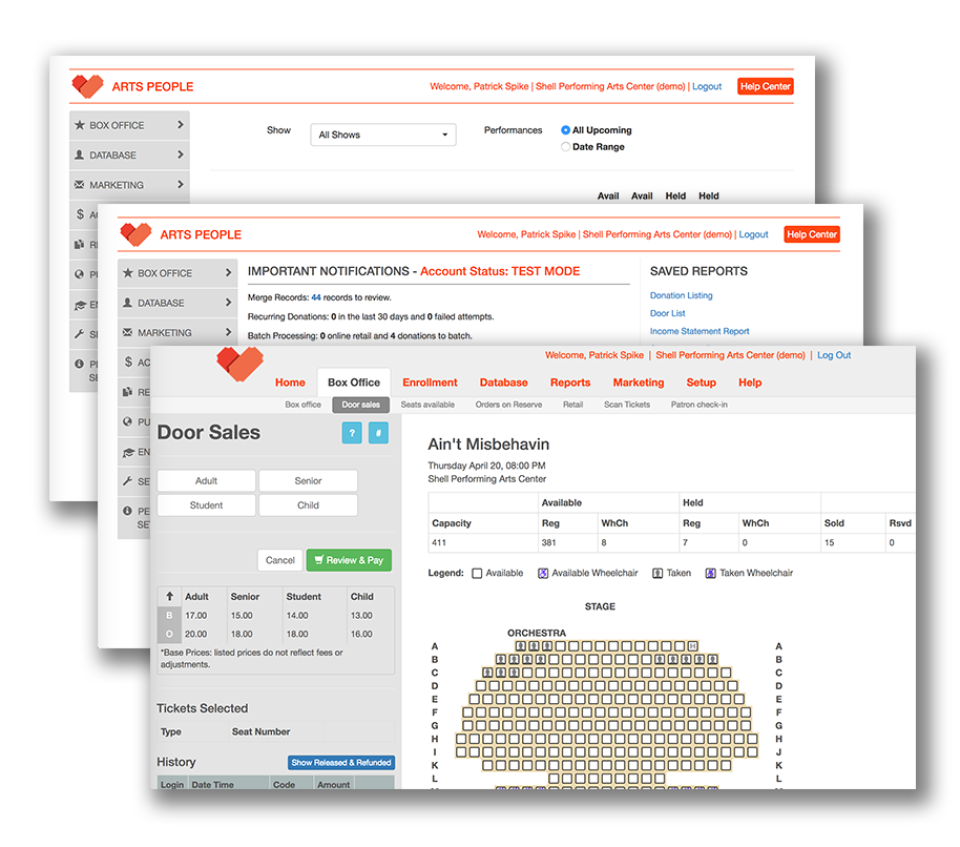Expand Database chevron in back window
Screen dimensions: 960x847
180,154
